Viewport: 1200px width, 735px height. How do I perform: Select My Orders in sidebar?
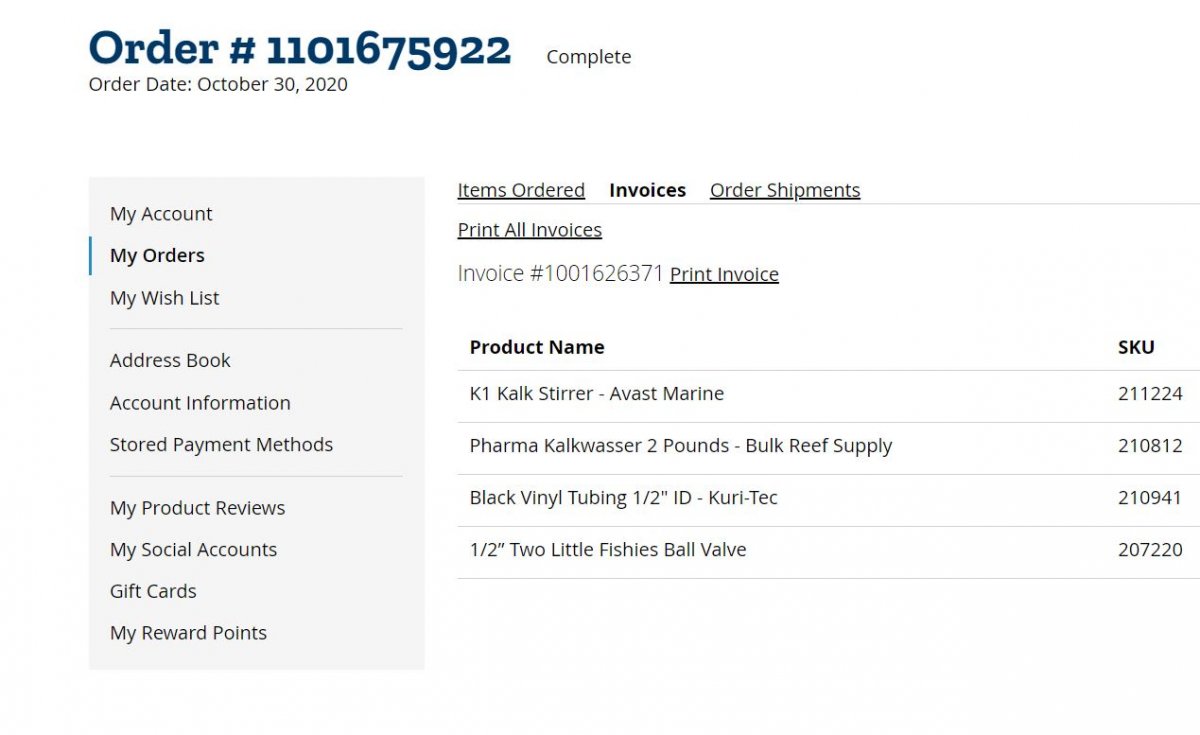click(x=157, y=256)
